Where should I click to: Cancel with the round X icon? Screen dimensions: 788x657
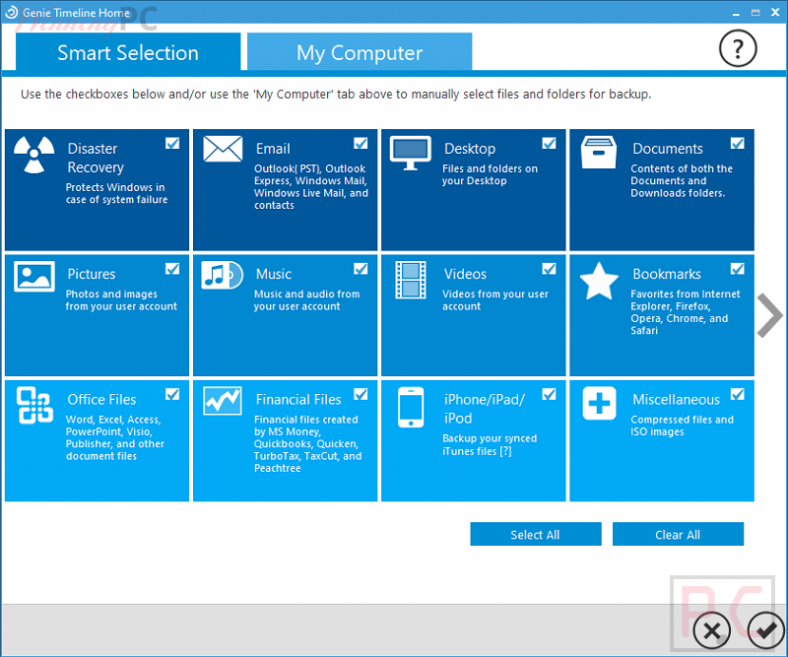click(x=712, y=631)
